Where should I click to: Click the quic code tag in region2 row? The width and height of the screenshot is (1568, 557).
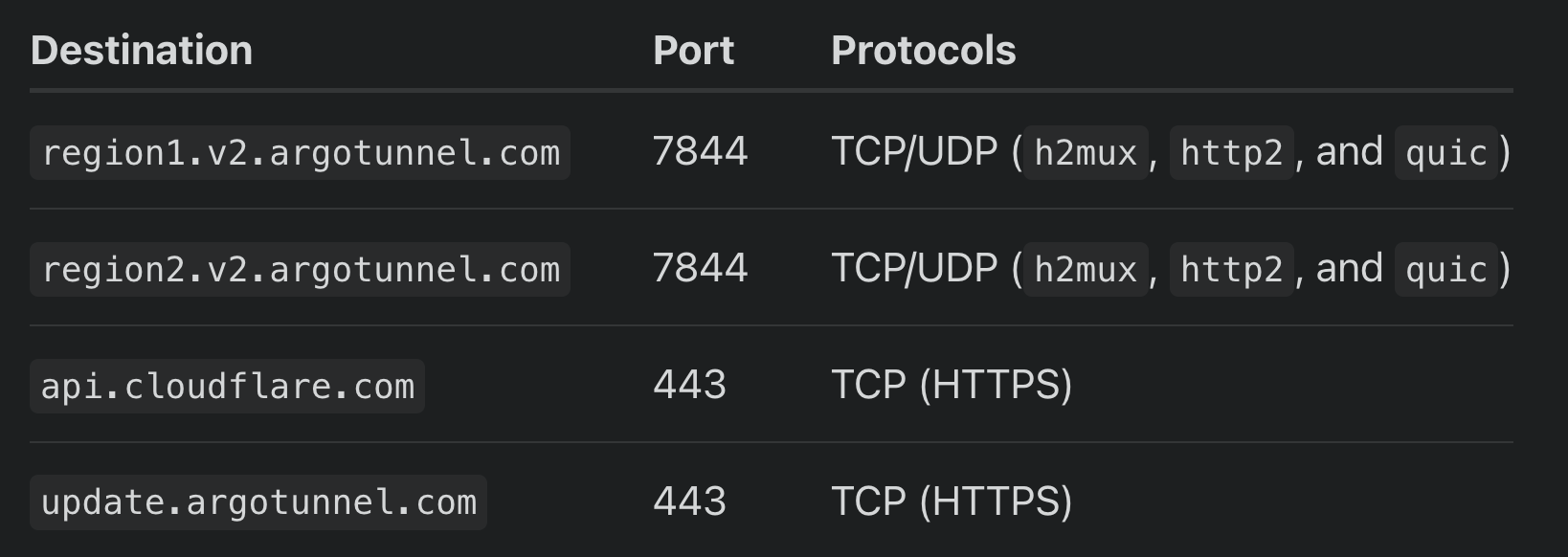point(1445,270)
